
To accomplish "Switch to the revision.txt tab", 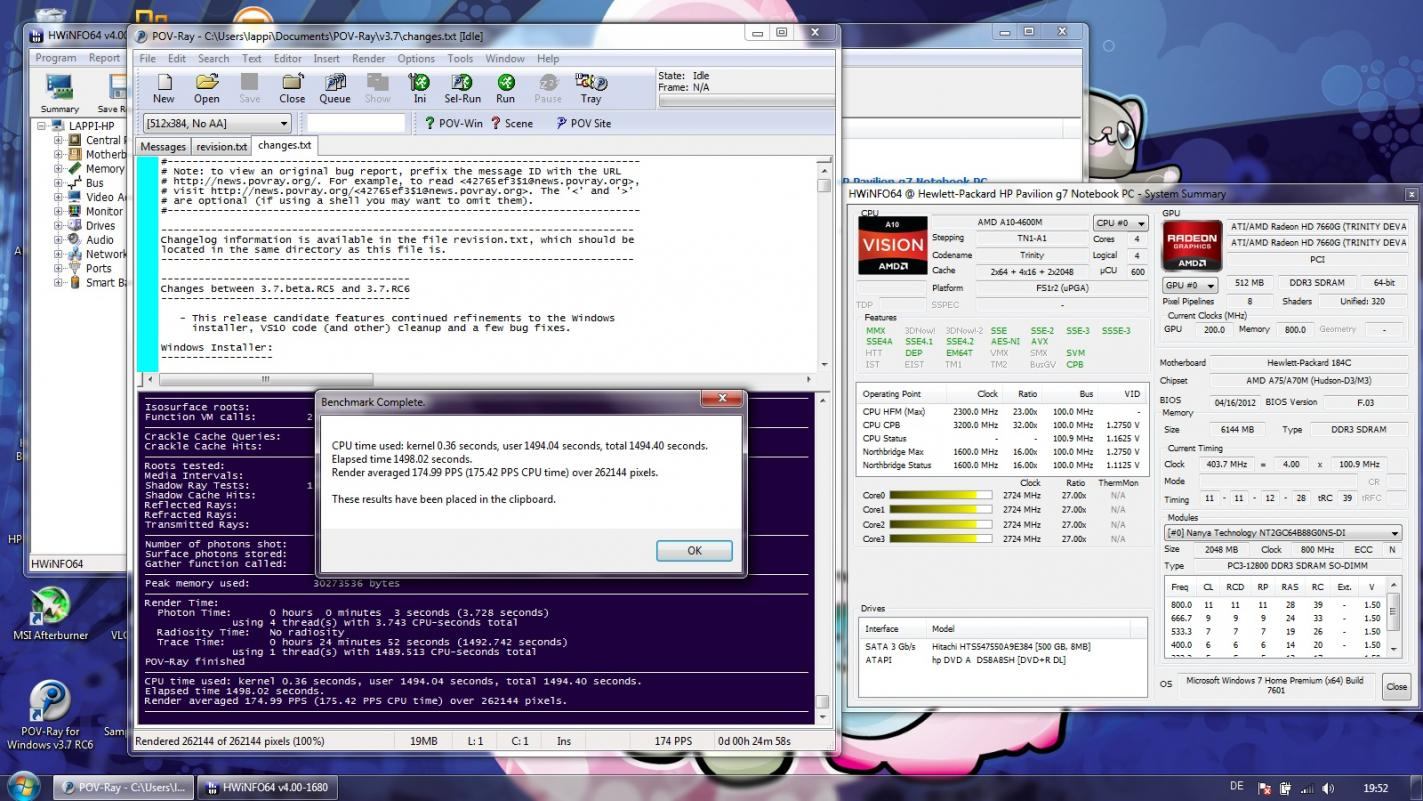I will pos(221,147).
